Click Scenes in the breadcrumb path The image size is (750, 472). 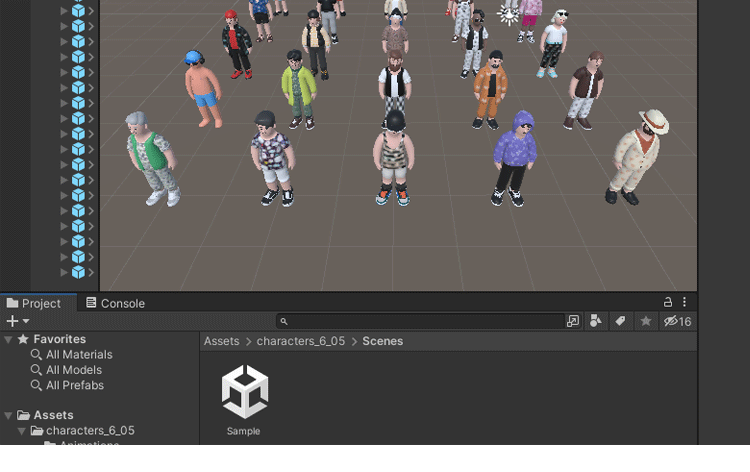[x=383, y=341]
